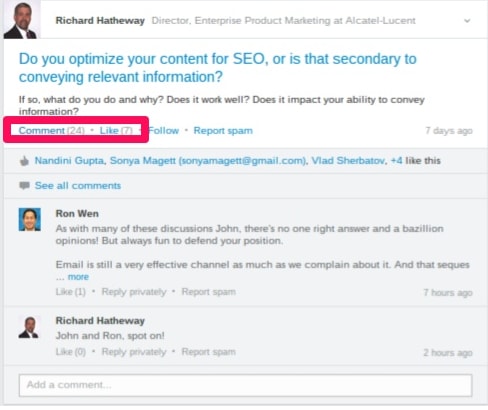Report the main post as spam
Image resolution: width=488 pixels, height=410 pixels.
(x=223, y=130)
